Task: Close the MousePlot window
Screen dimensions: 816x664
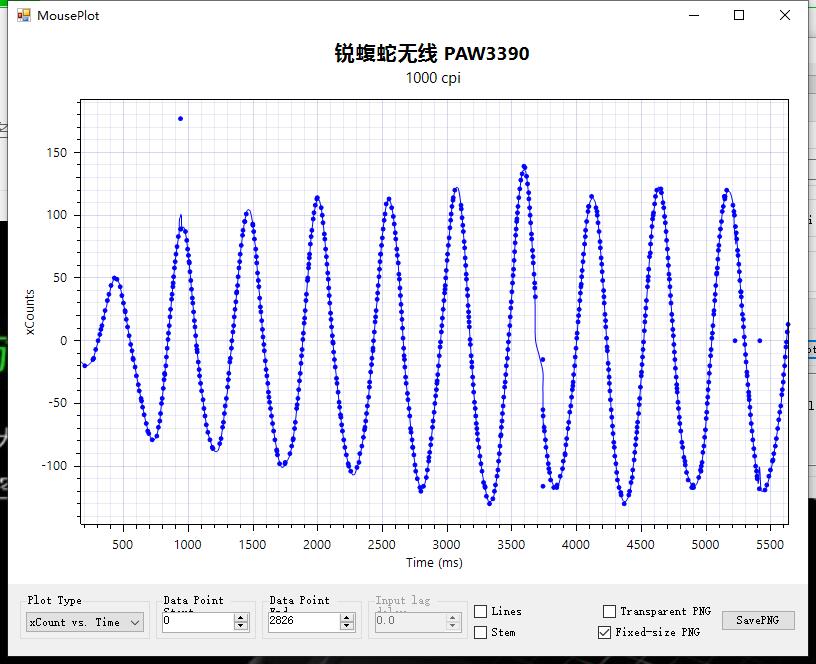Action: [785, 15]
